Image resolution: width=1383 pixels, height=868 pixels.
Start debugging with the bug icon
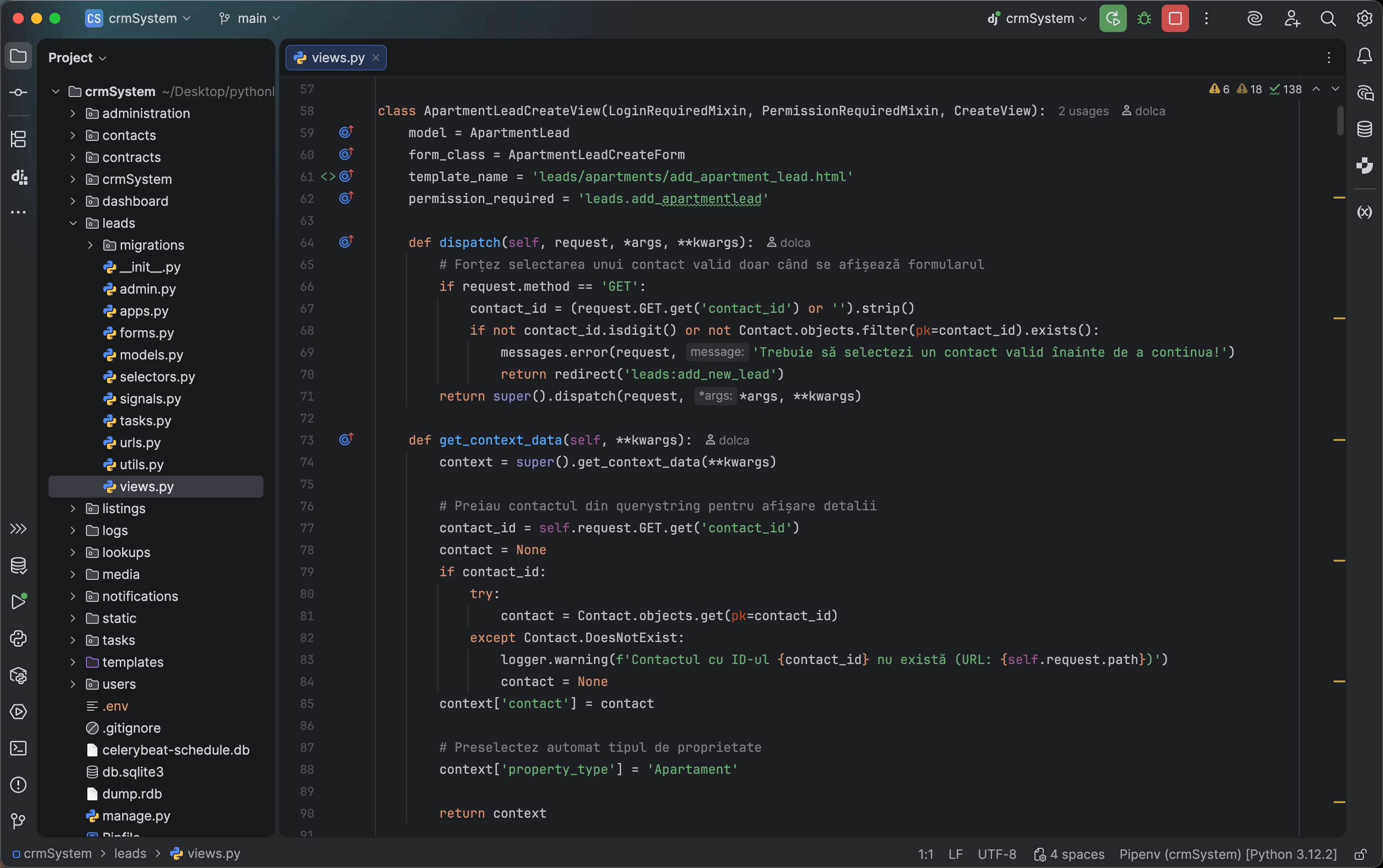[x=1143, y=18]
